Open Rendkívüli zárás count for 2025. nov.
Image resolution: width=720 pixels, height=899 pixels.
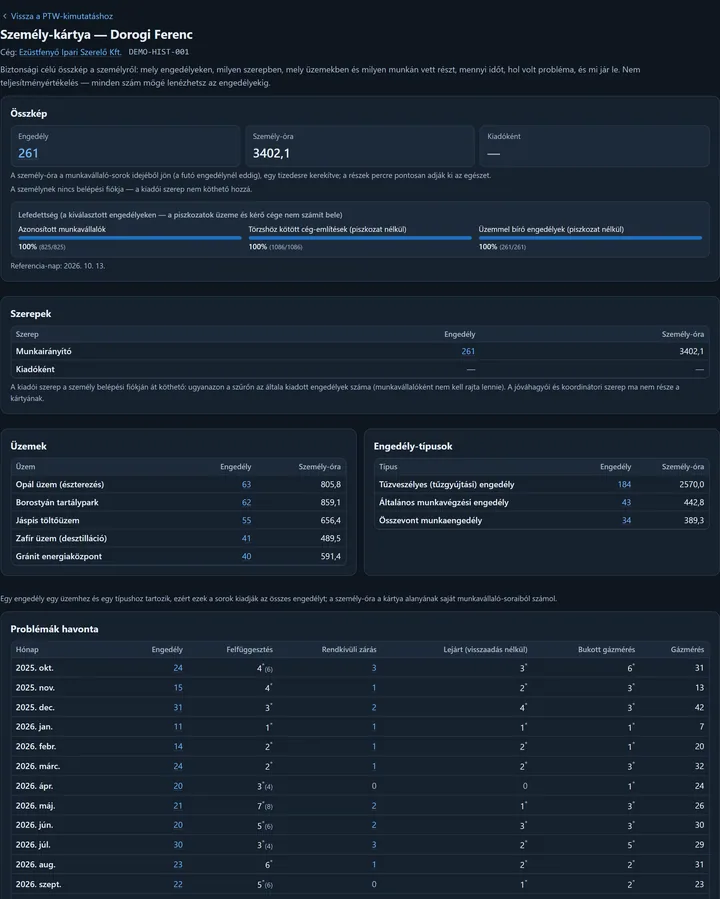[x=374, y=687]
